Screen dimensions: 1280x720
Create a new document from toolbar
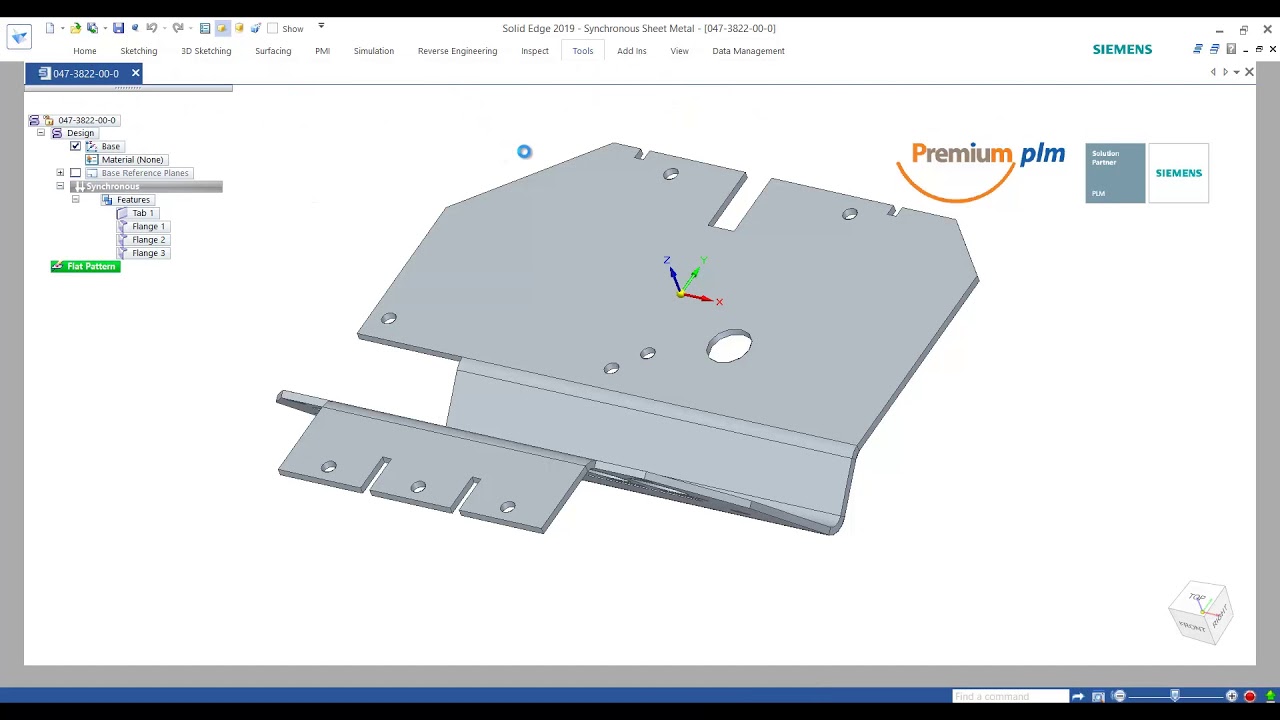pyautogui.click(x=49, y=28)
